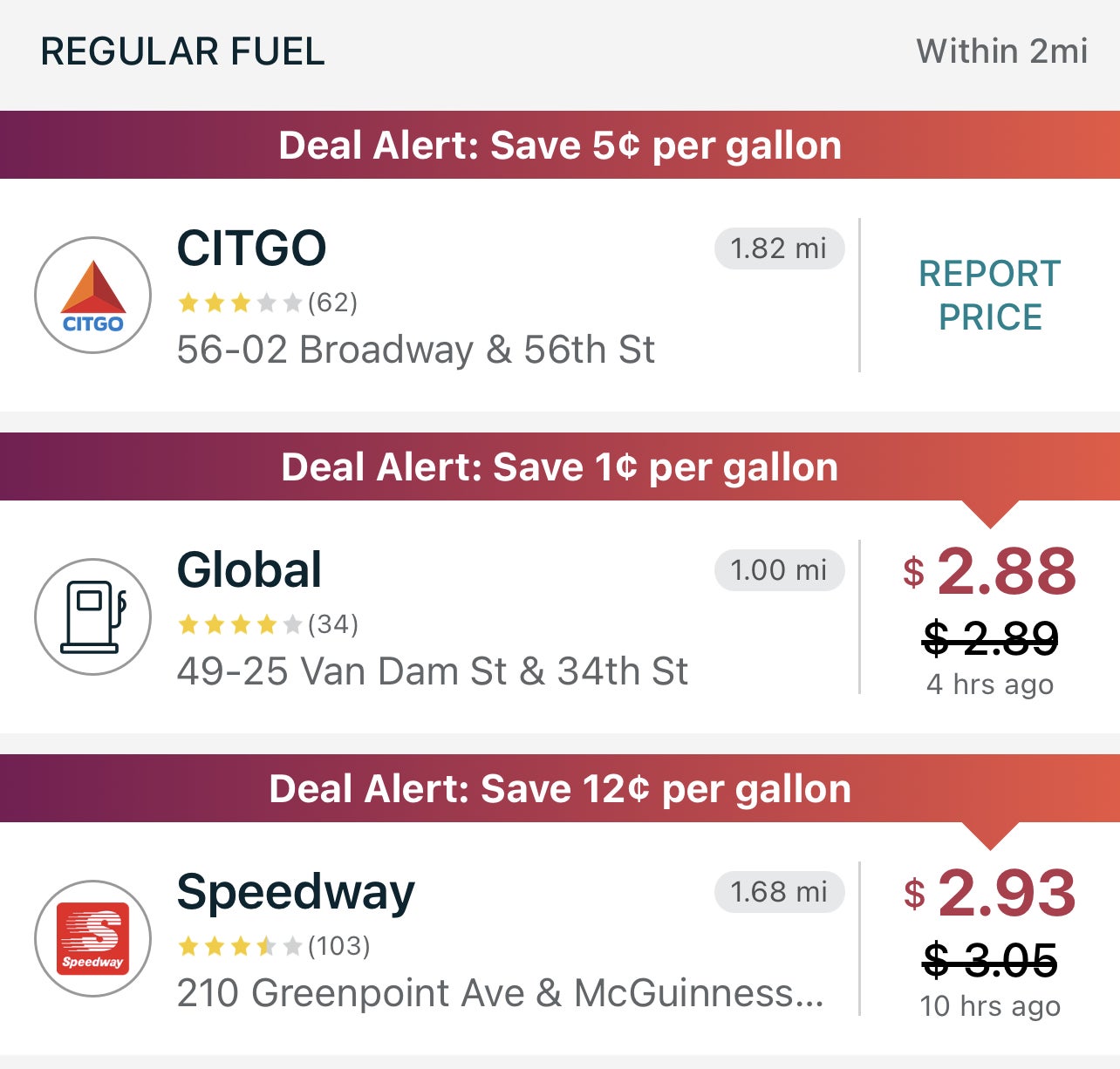Expand the Save 12¢ per gallon deal alert
Image resolution: width=1120 pixels, height=1069 pixels.
[560, 788]
